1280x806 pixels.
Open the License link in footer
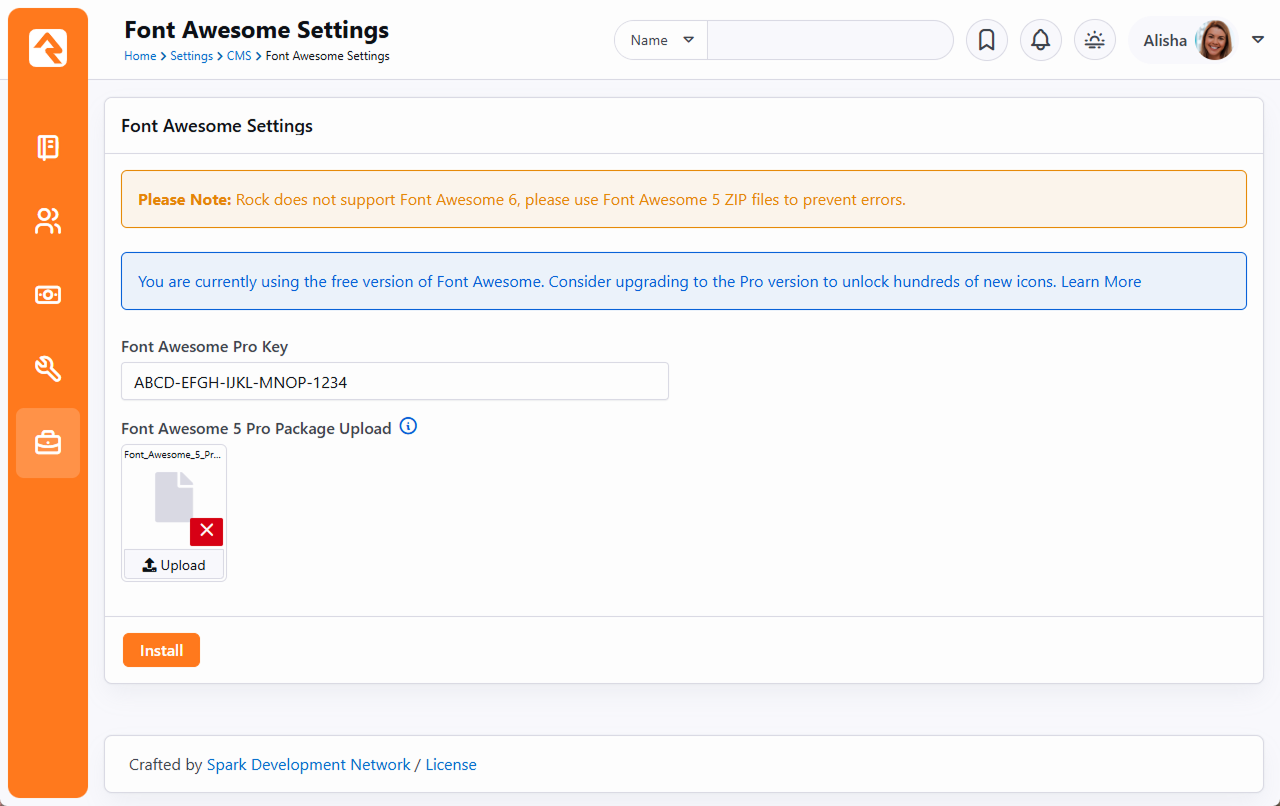[451, 764]
